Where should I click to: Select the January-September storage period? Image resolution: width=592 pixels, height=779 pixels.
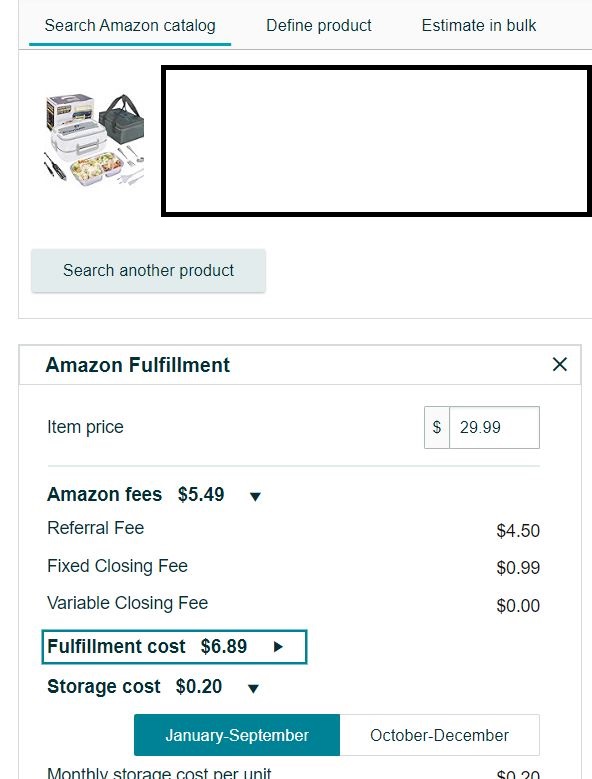[x=237, y=735]
